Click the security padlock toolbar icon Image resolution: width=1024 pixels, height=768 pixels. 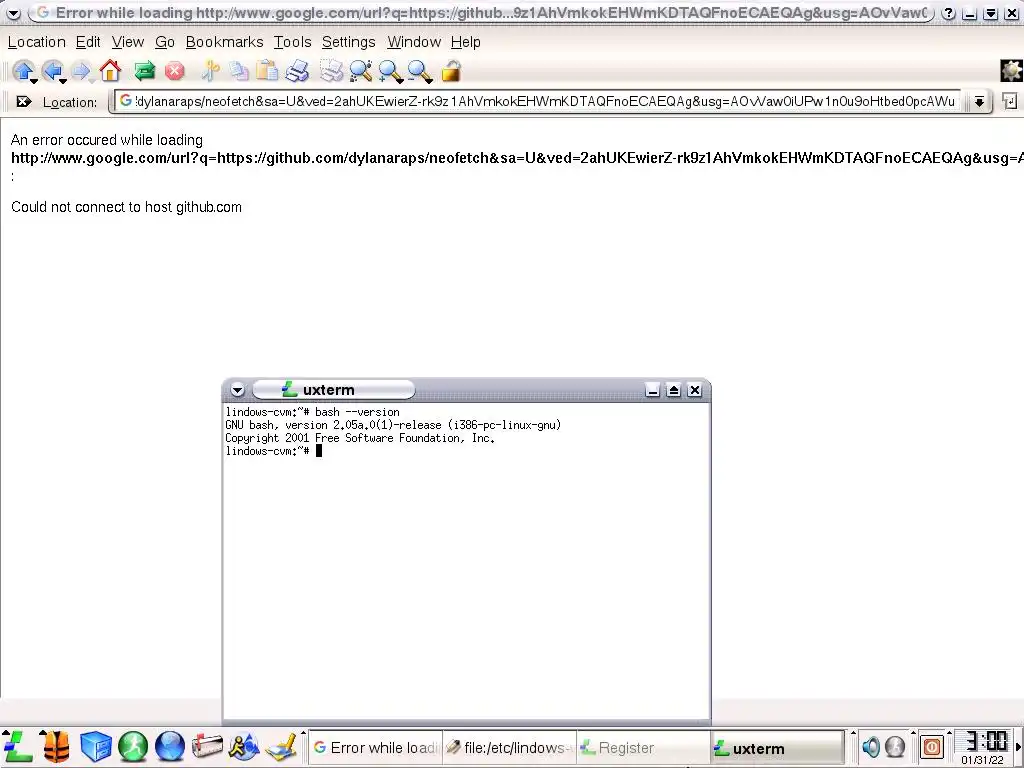(x=451, y=71)
